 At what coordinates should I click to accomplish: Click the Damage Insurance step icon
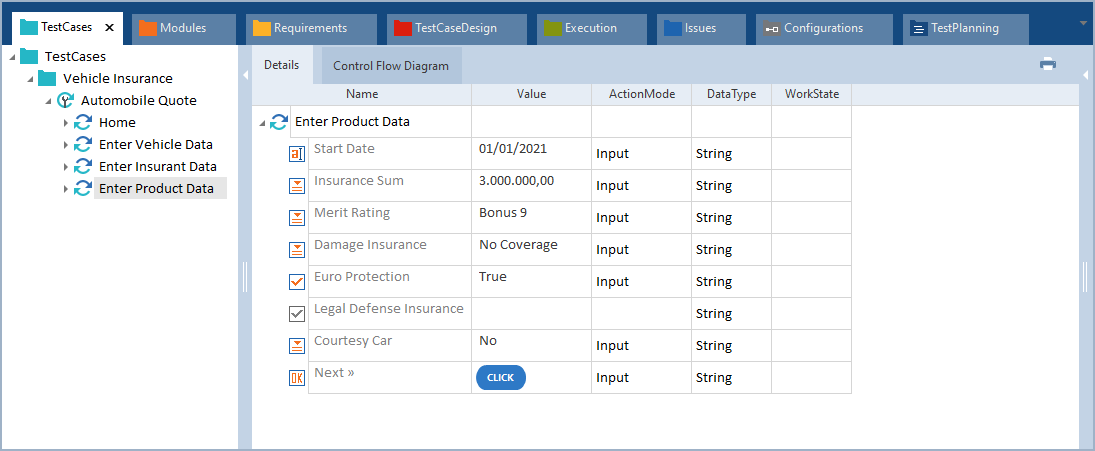tap(297, 250)
